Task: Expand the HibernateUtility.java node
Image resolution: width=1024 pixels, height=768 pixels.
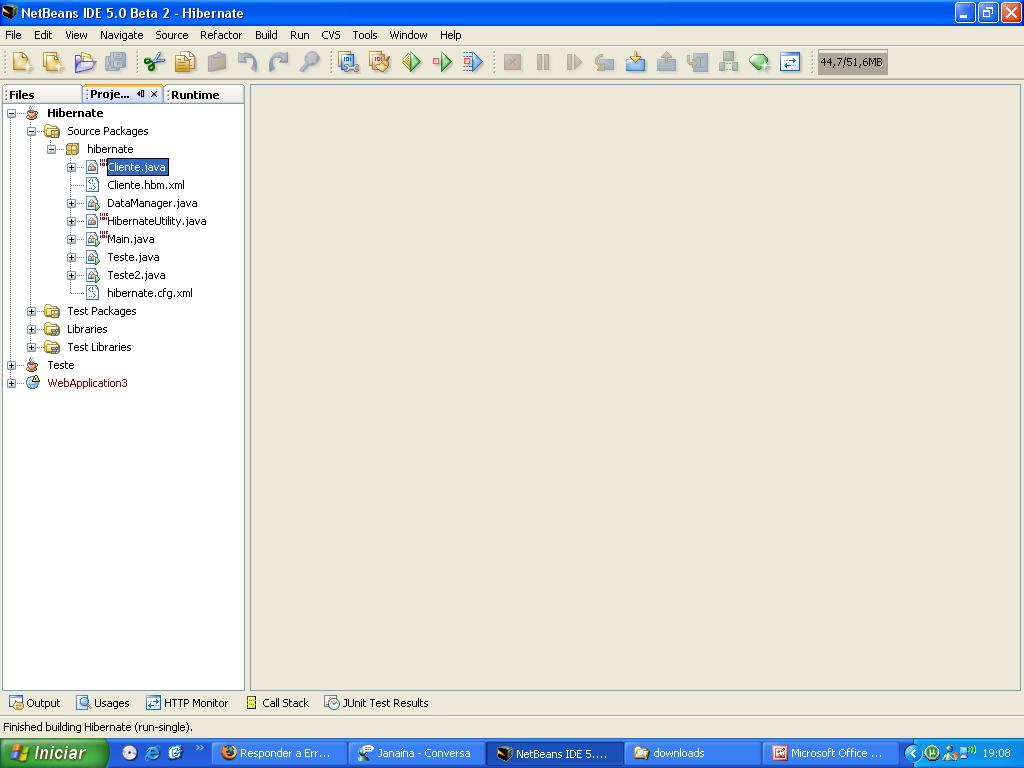Action: point(72,221)
